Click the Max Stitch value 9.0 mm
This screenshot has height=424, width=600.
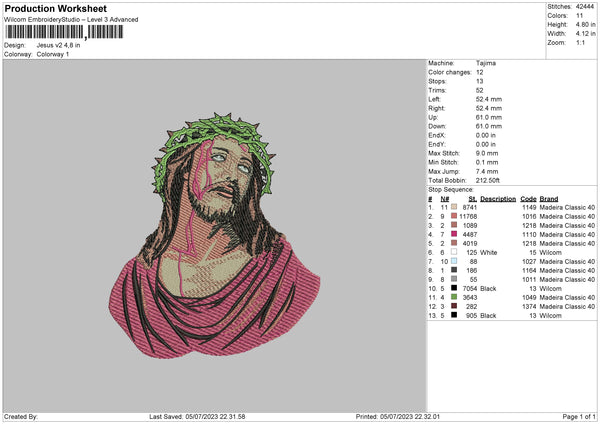(x=487, y=153)
